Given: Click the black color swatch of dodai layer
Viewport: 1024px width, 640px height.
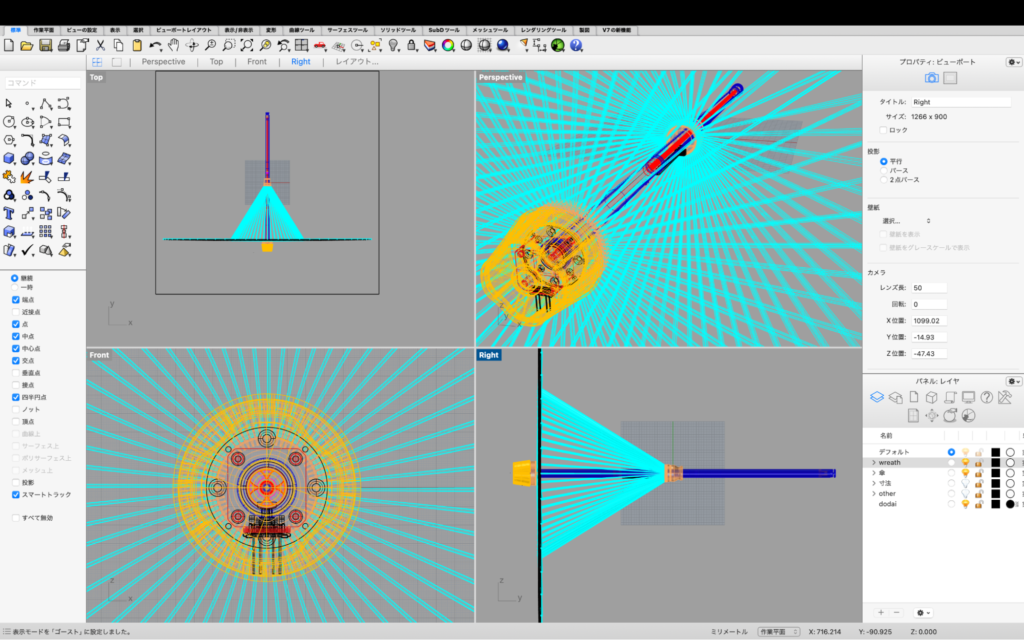Looking at the screenshot, I should [x=995, y=504].
